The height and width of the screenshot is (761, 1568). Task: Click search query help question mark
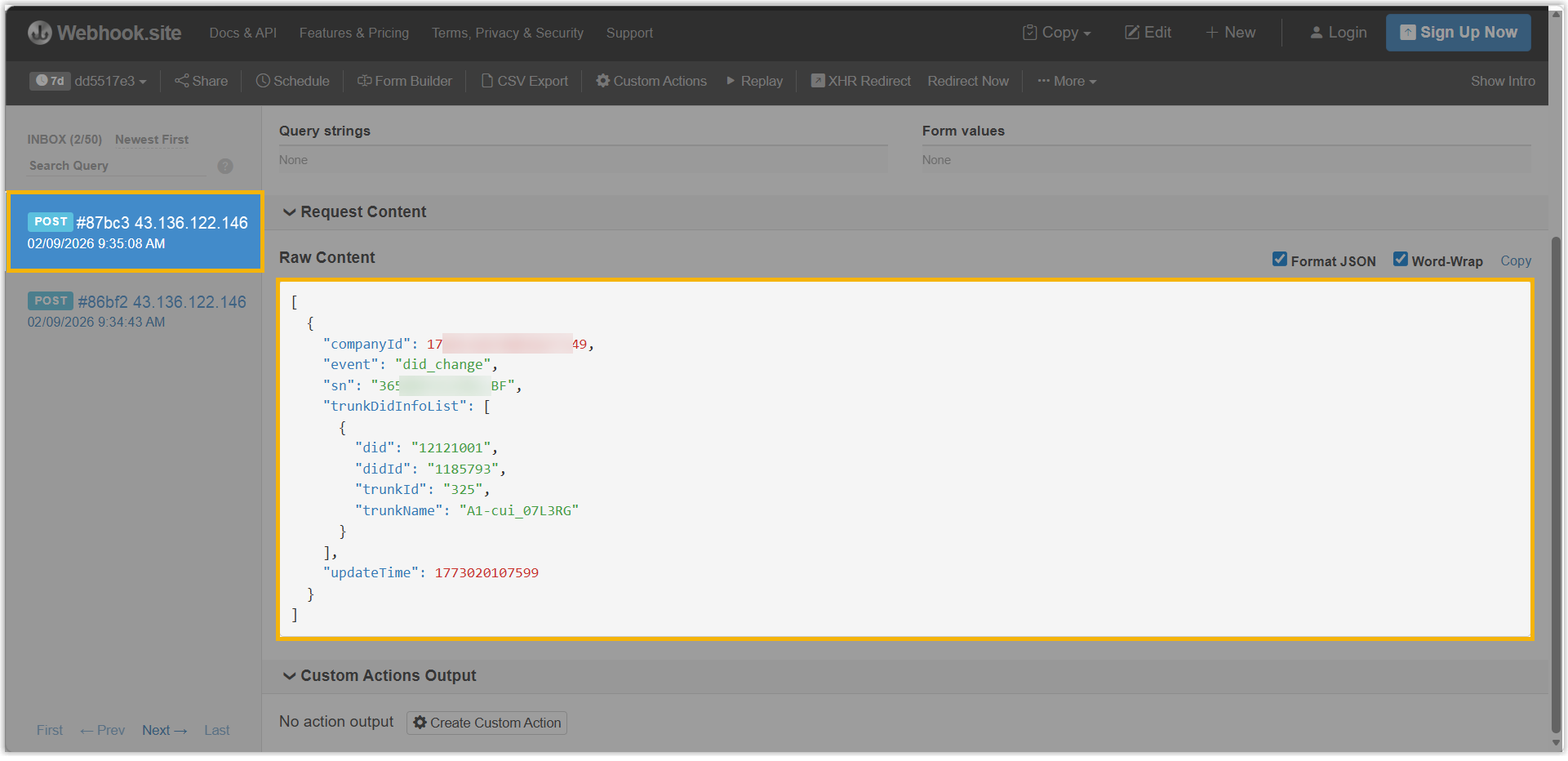coord(225,166)
